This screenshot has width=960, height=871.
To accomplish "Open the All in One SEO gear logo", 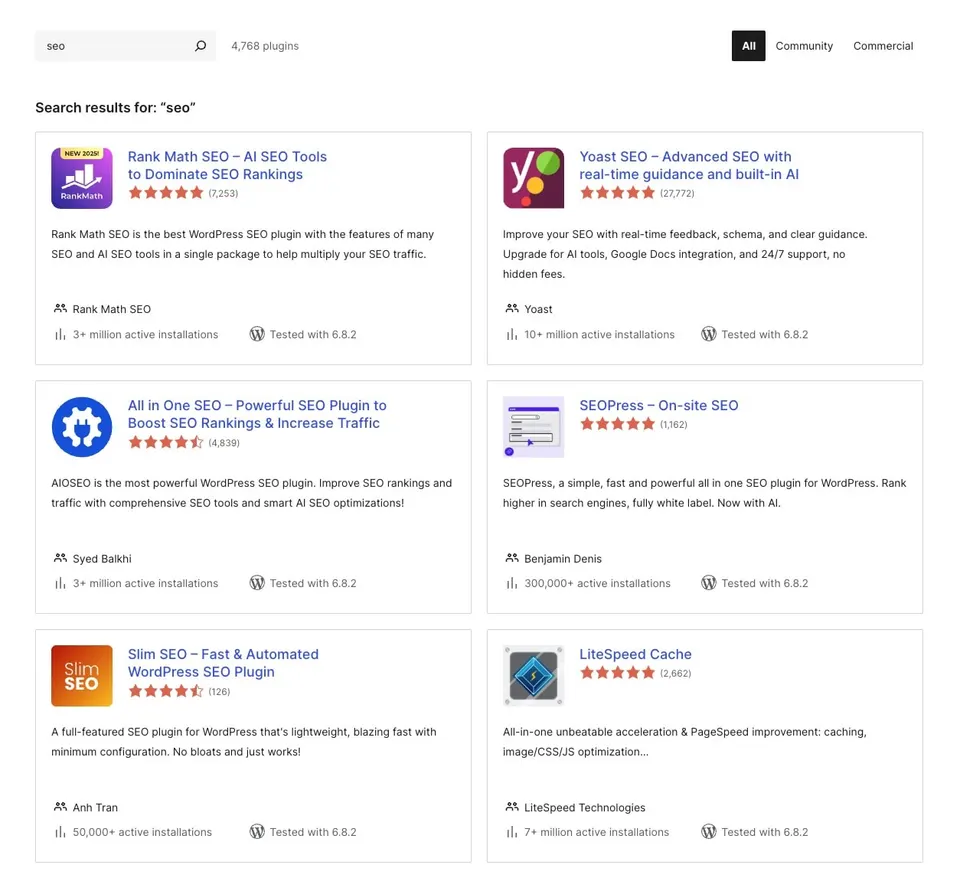I will point(81,427).
